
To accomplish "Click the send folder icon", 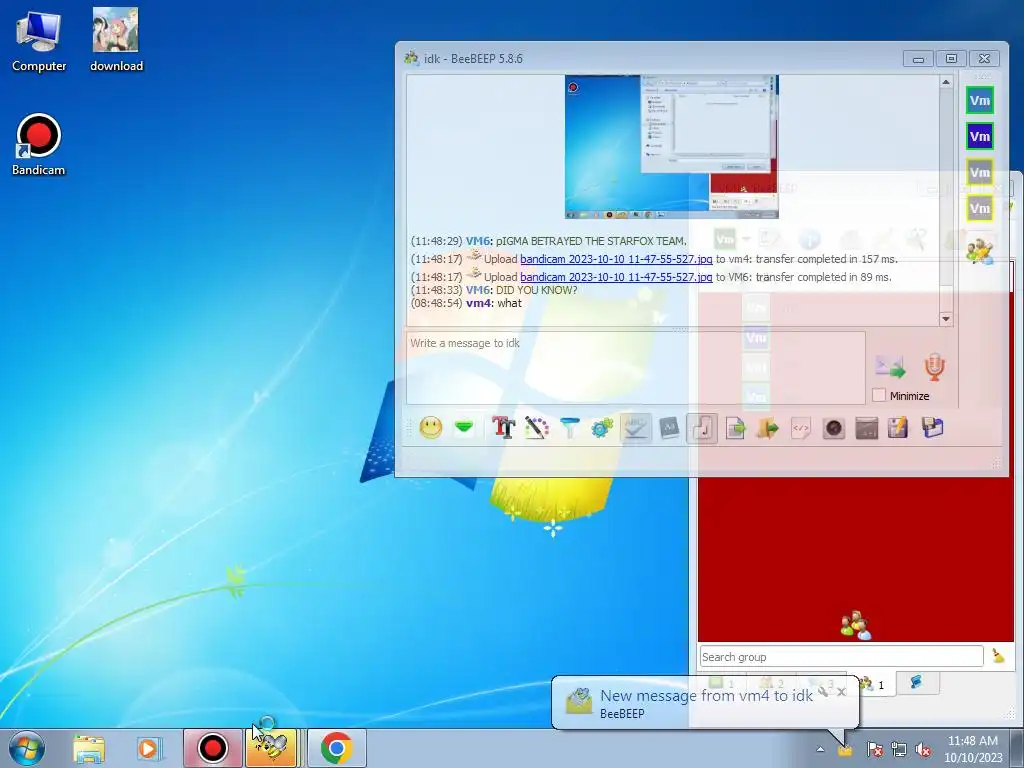I will tap(768, 428).
